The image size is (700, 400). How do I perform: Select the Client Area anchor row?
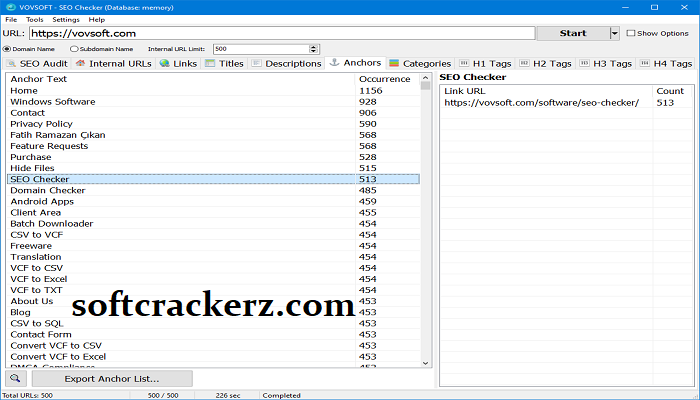click(213, 212)
